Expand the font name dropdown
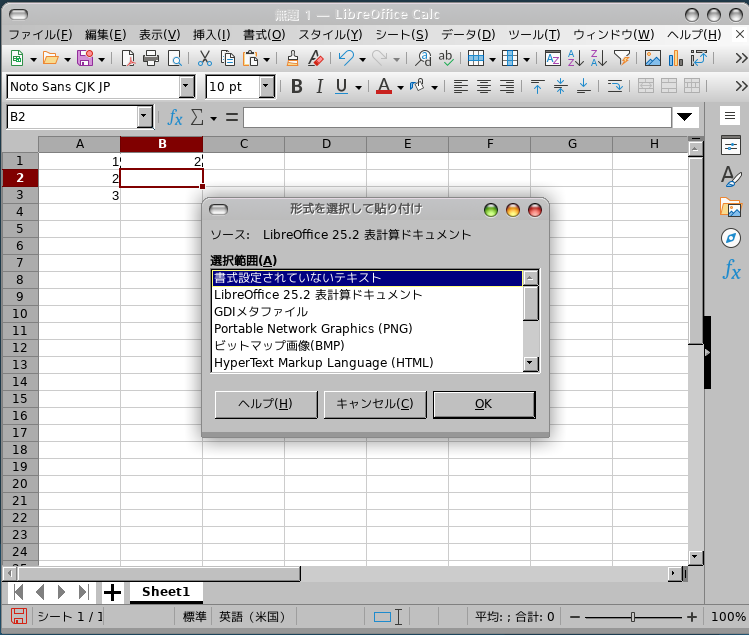The image size is (749, 635). [x=186, y=87]
